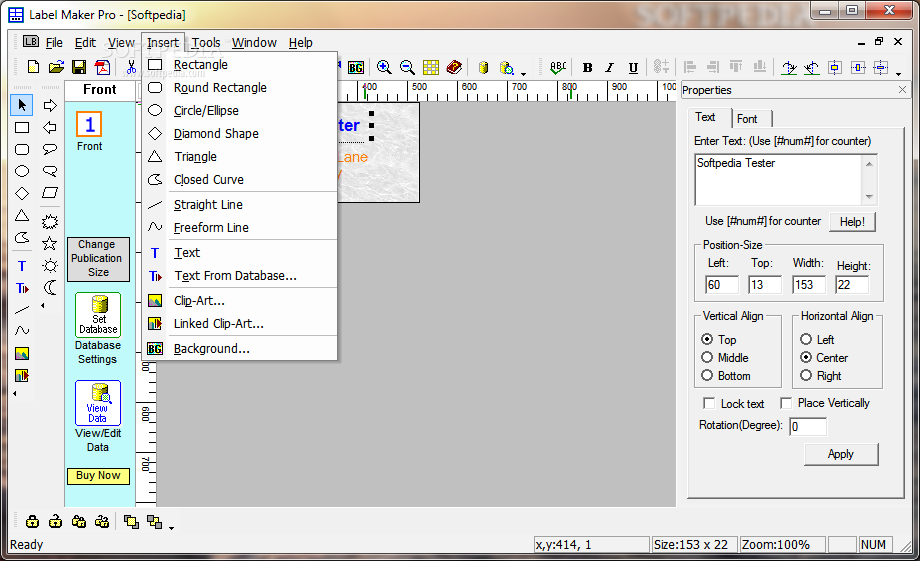Select the Front page 1 thumbnail
Screen dimensions: 920x561
tap(89, 124)
